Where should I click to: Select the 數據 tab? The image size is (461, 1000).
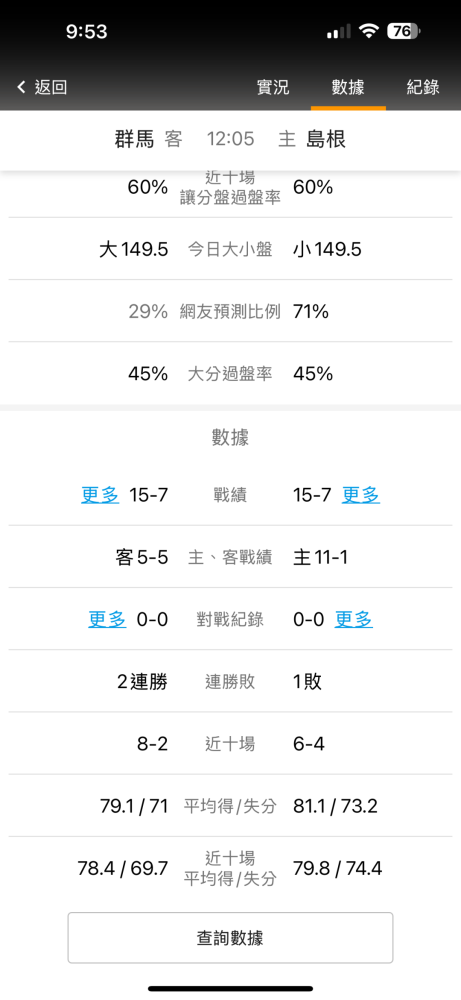pyautogui.click(x=348, y=87)
